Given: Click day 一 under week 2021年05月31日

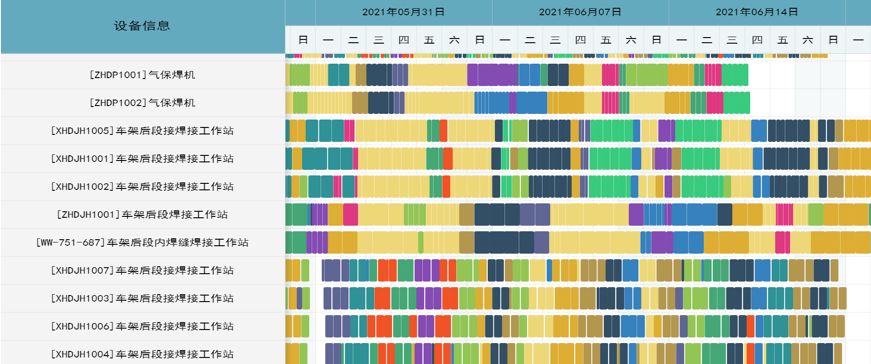Looking at the screenshot, I should pos(328,39).
